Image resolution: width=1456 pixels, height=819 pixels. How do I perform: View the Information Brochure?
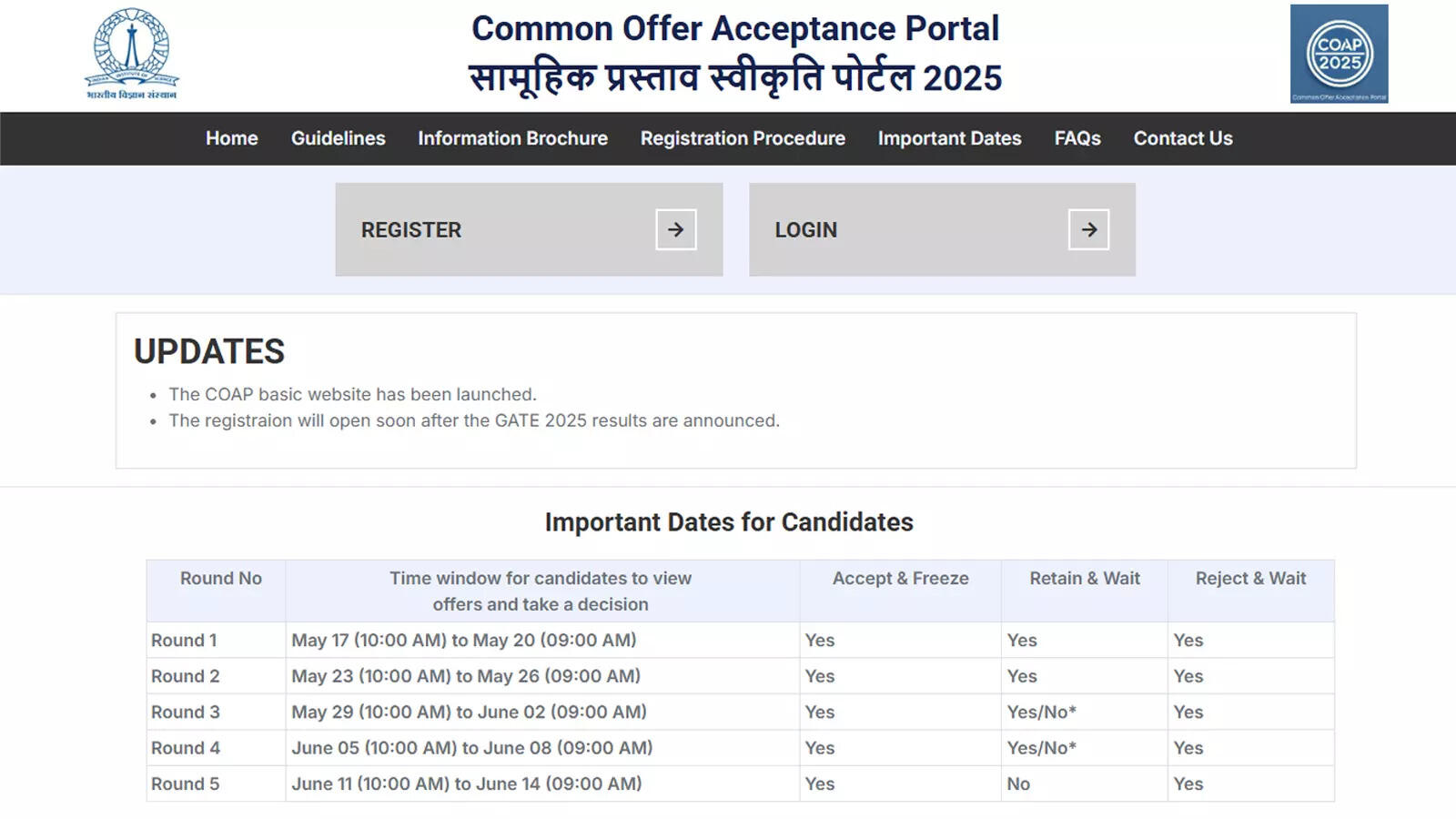(x=512, y=138)
